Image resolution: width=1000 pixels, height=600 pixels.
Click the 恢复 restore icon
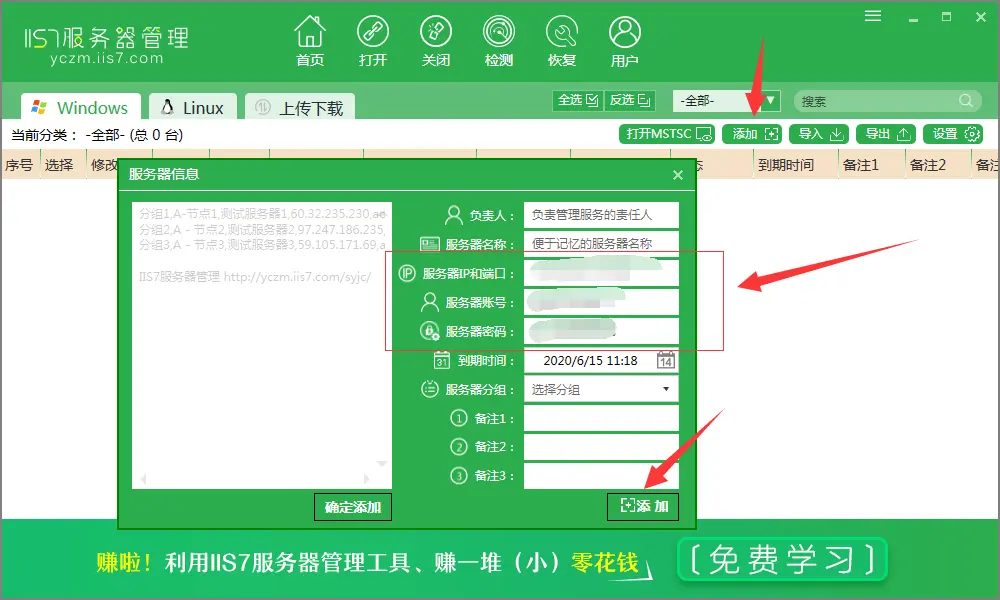pos(562,41)
